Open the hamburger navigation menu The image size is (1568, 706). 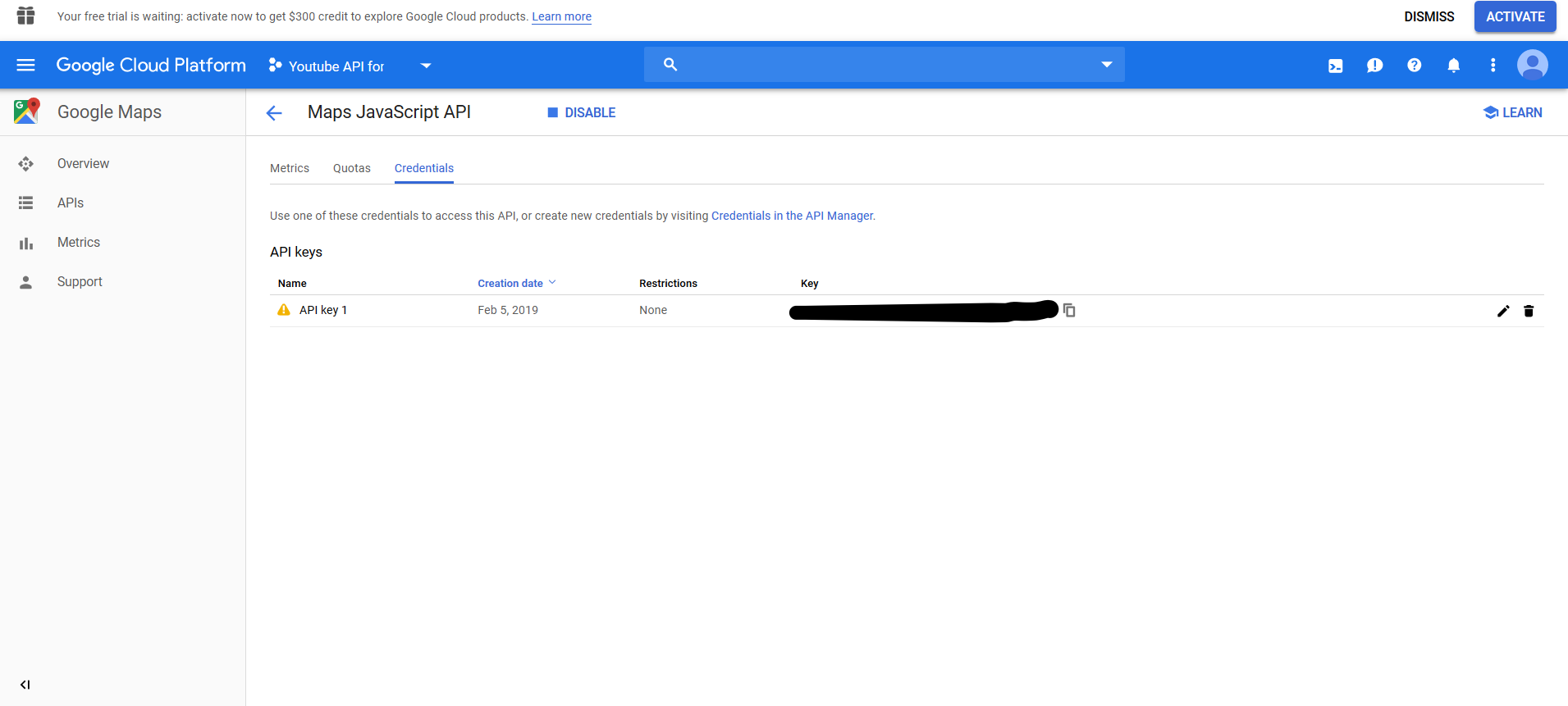pos(25,65)
